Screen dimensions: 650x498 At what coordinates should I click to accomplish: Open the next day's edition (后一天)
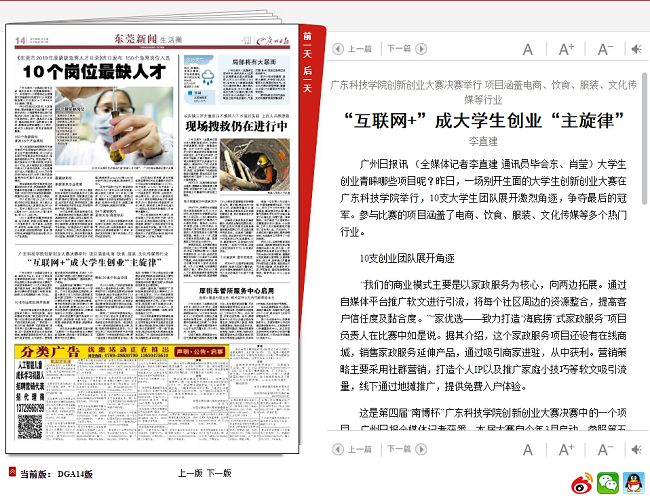tap(307, 79)
